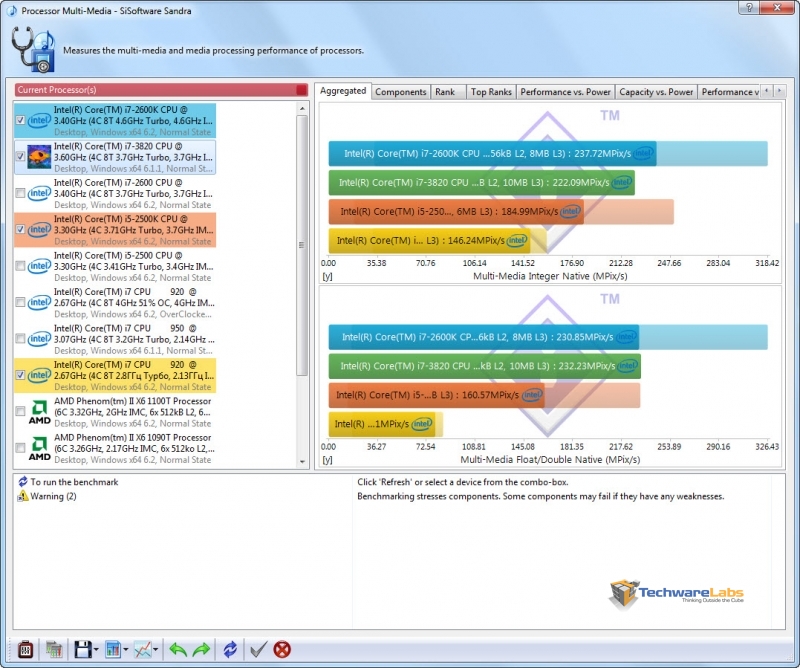Open the dropdown arrow beside line graph icon
This screenshot has height=668, width=800.
coord(155,650)
